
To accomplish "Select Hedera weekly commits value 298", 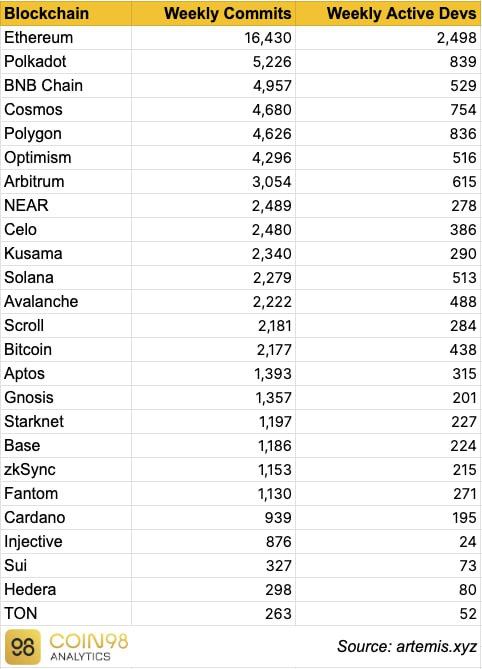I will pyautogui.click(x=279, y=590).
